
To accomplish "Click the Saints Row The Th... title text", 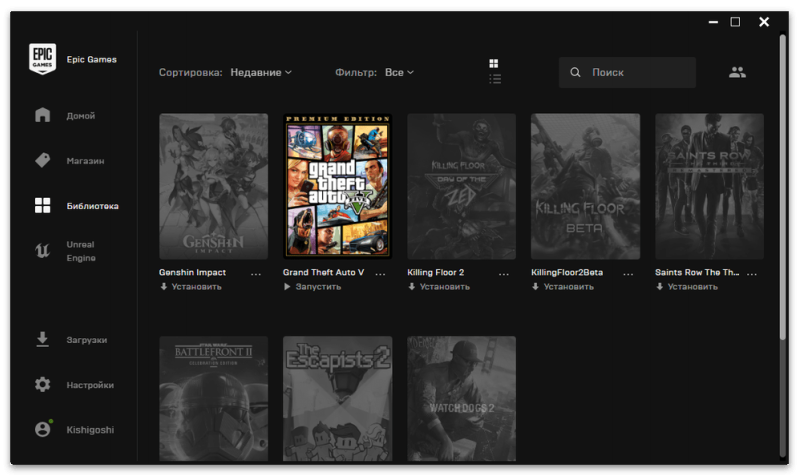I will click(x=697, y=272).
